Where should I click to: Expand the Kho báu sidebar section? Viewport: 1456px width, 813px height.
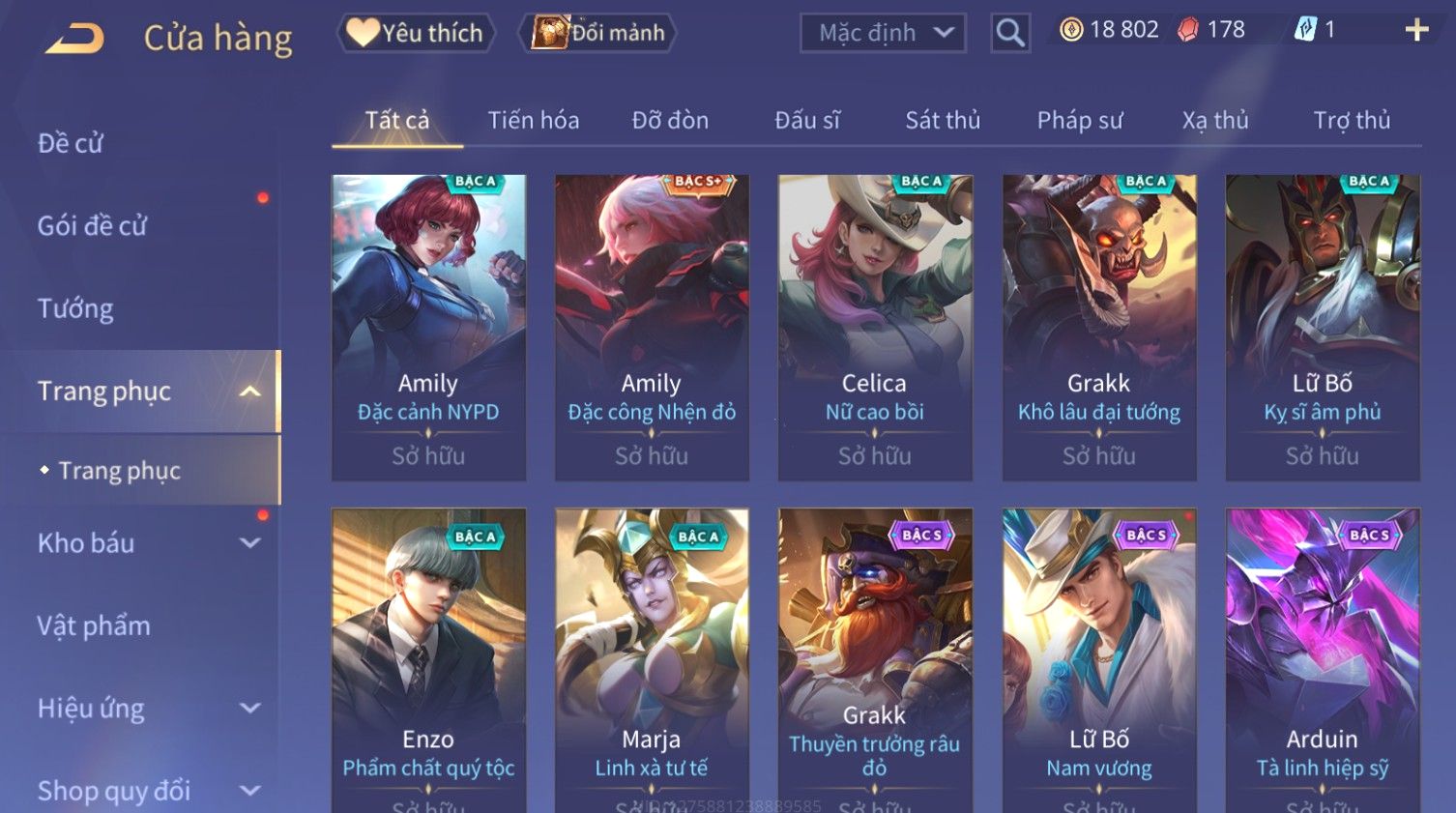point(249,543)
